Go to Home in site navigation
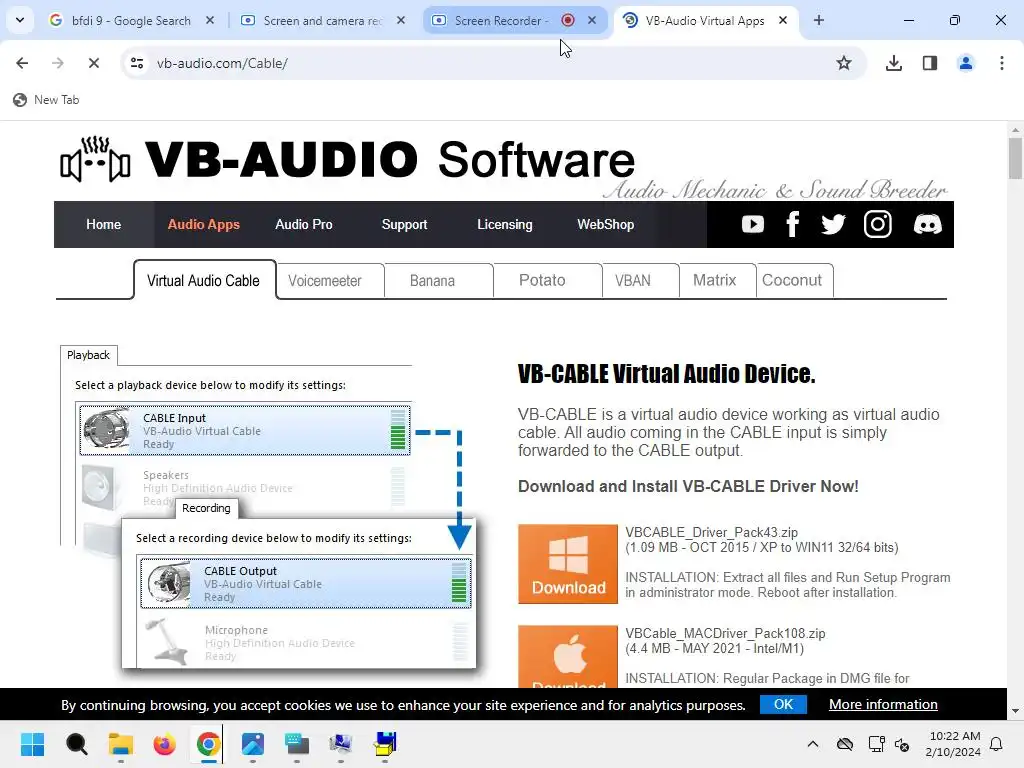 [104, 225]
